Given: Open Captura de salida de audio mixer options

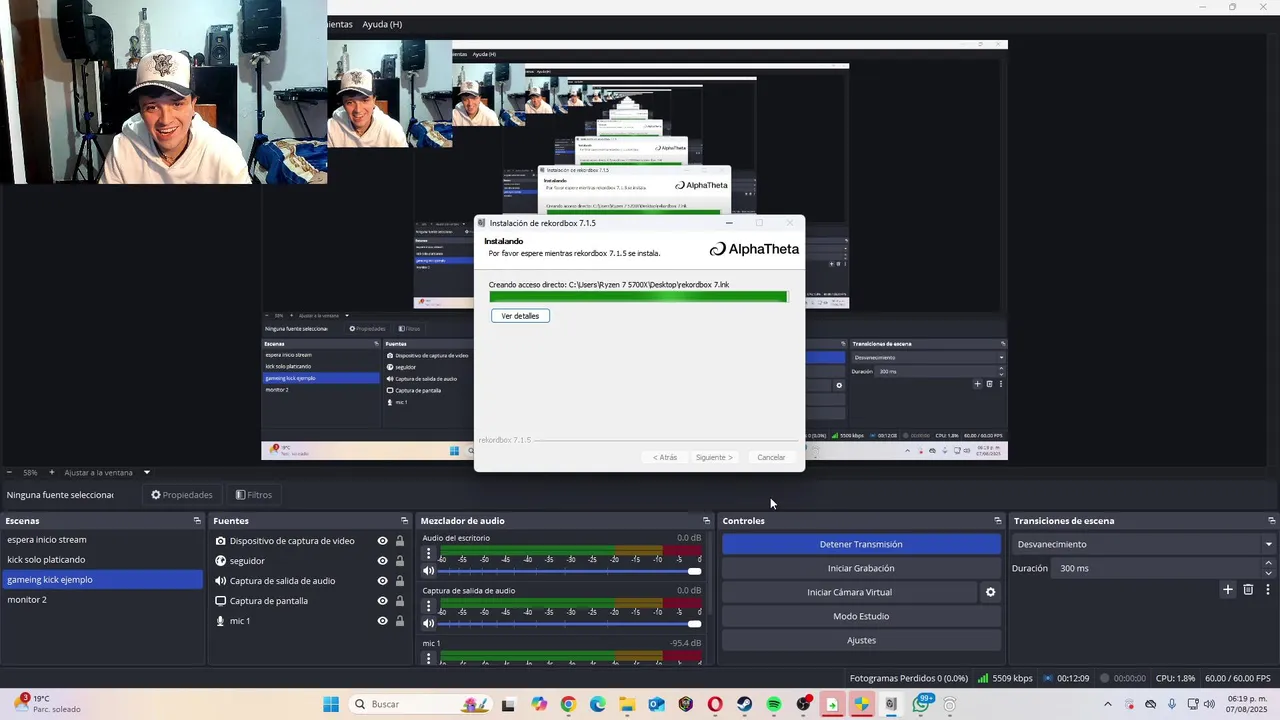Looking at the screenshot, I should pyautogui.click(x=429, y=606).
